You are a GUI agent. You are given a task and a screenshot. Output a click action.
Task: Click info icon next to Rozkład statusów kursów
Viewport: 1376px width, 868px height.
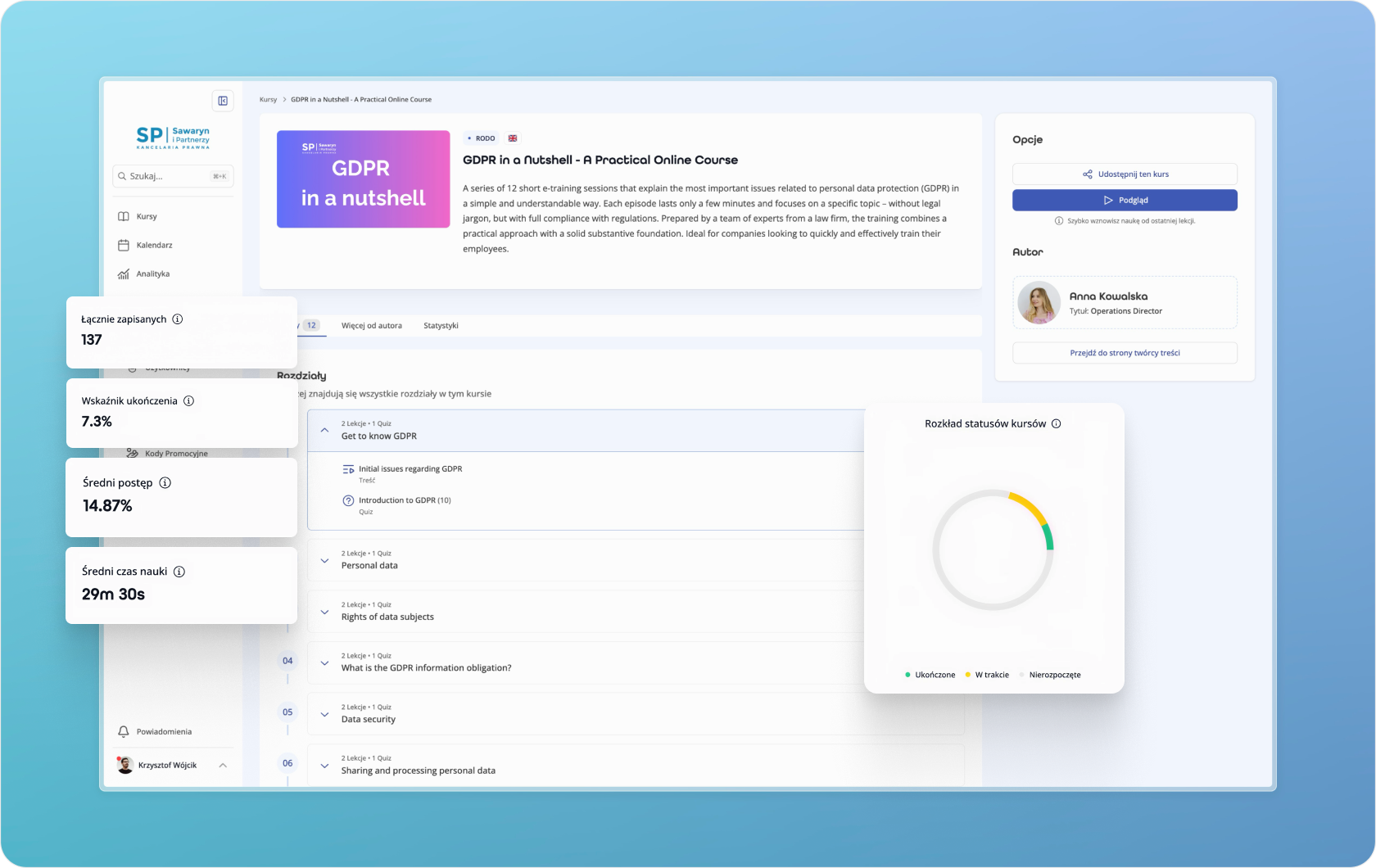pos(1057,423)
